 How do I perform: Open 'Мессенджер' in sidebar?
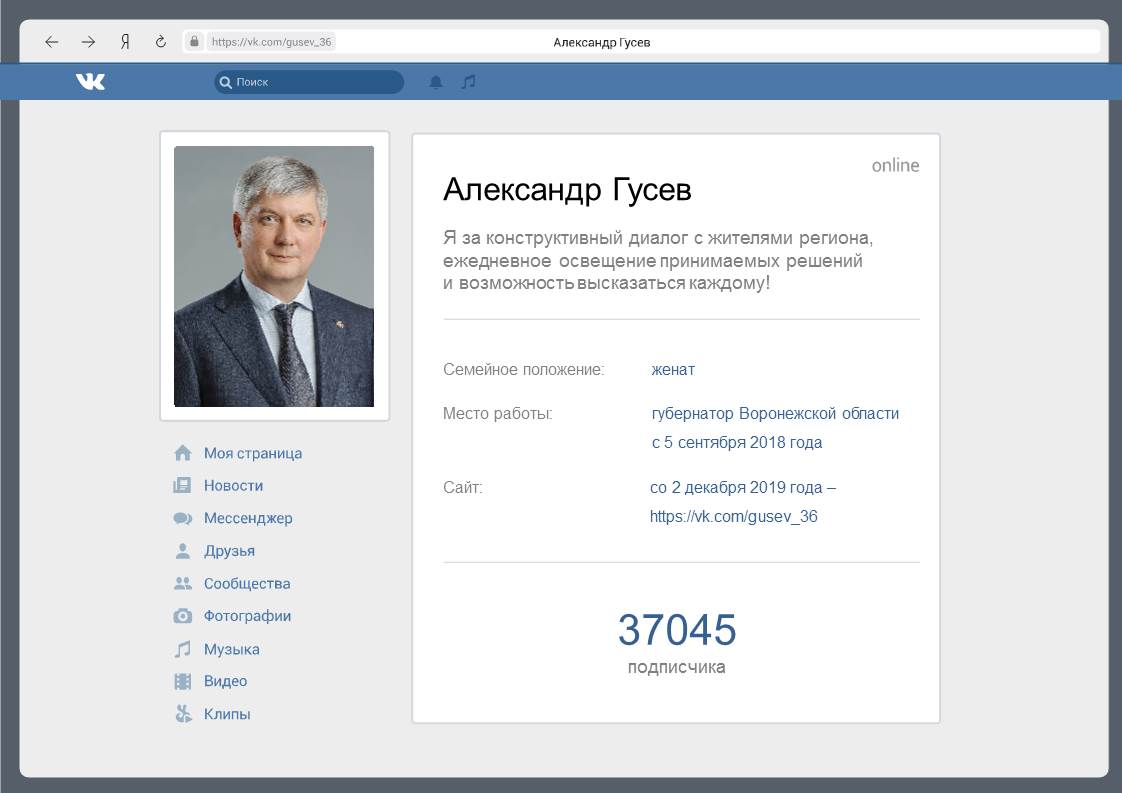[x=248, y=518]
